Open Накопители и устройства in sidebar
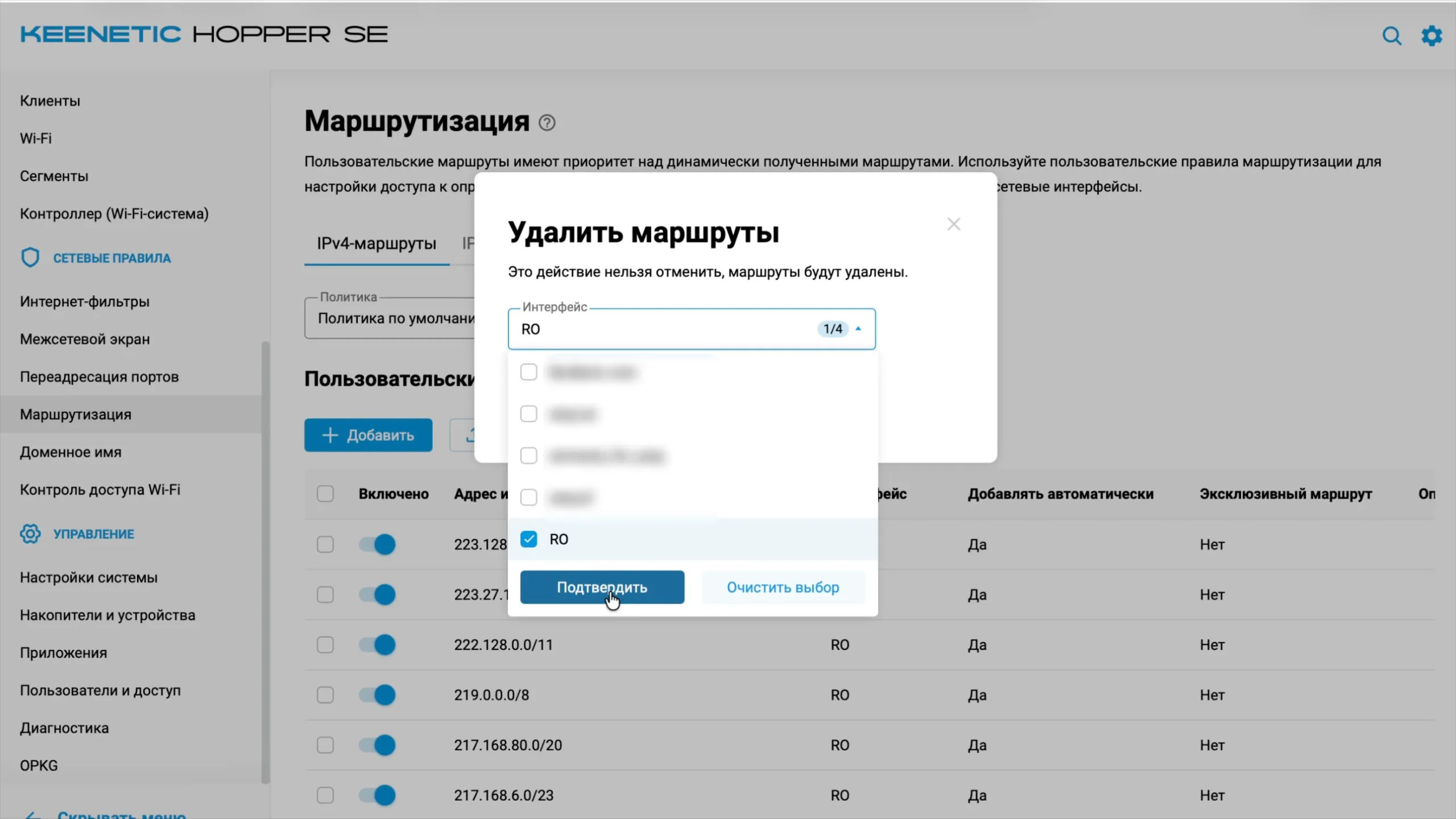This screenshot has height=819, width=1456. click(x=107, y=615)
